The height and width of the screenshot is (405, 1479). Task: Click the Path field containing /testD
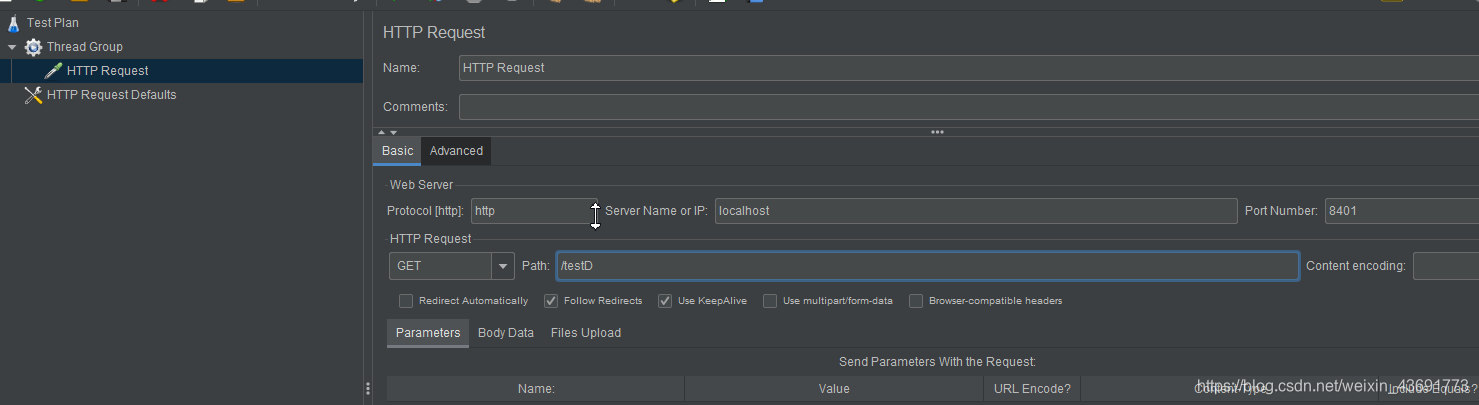tap(927, 266)
